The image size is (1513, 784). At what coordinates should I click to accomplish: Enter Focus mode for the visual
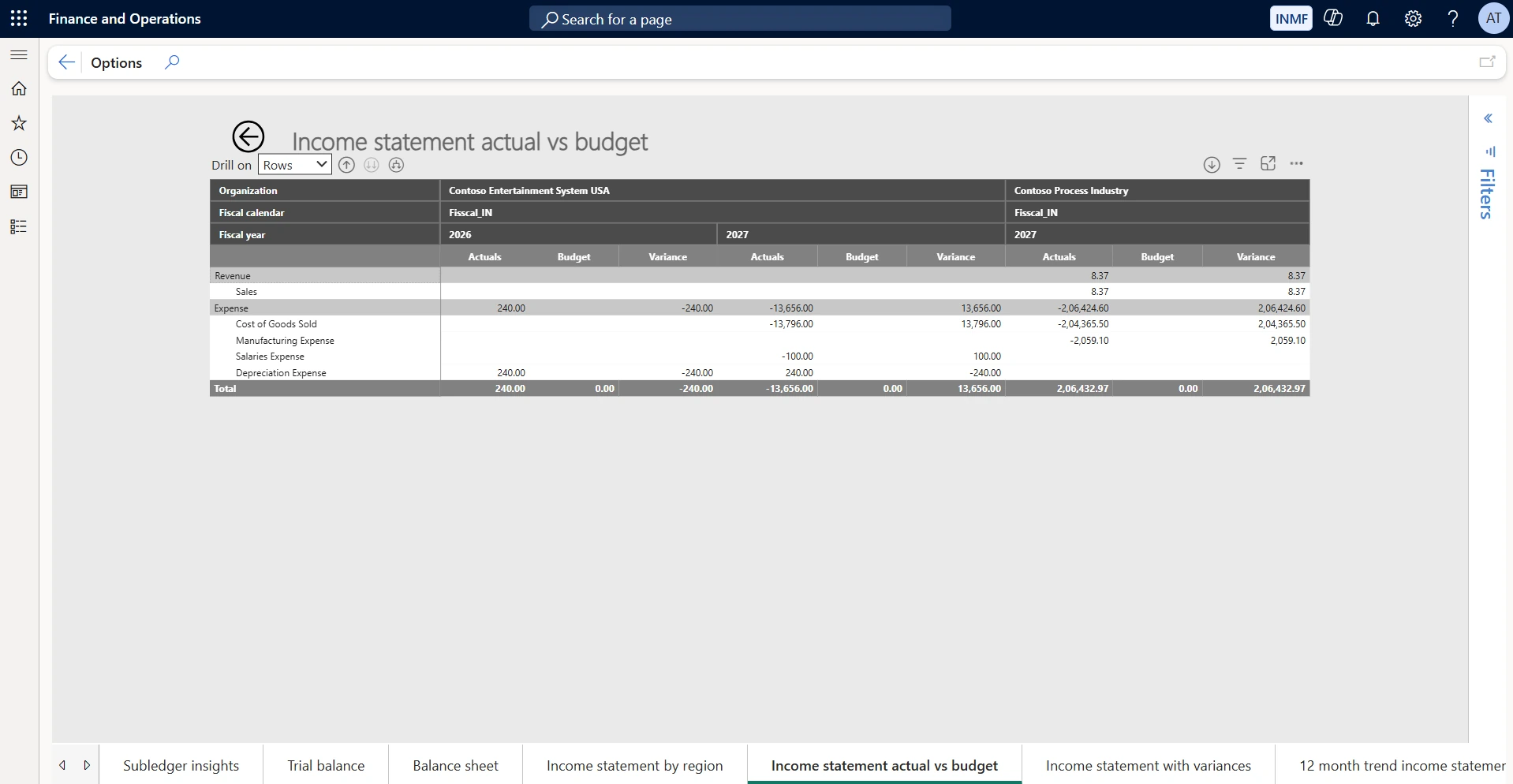1268,163
